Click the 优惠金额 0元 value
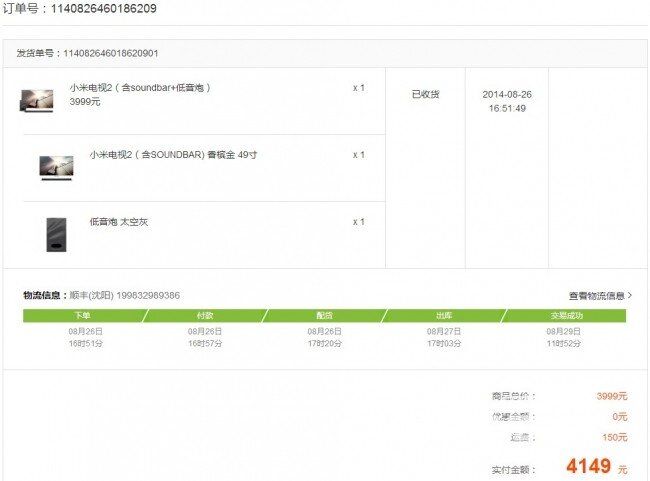Image resolution: width=650 pixels, height=481 pixels. pyautogui.click(x=620, y=417)
